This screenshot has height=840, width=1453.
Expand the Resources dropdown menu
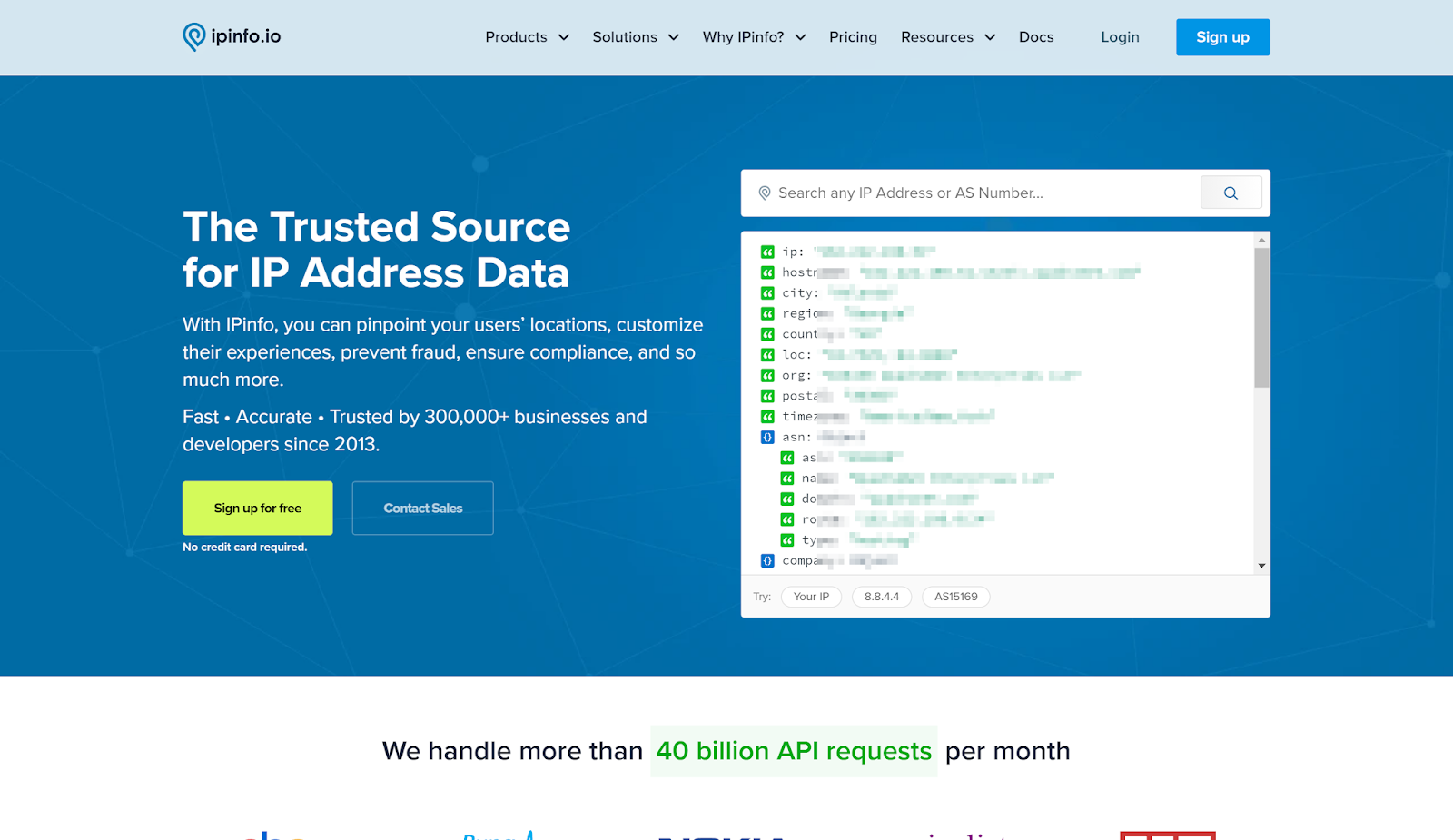click(948, 37)
